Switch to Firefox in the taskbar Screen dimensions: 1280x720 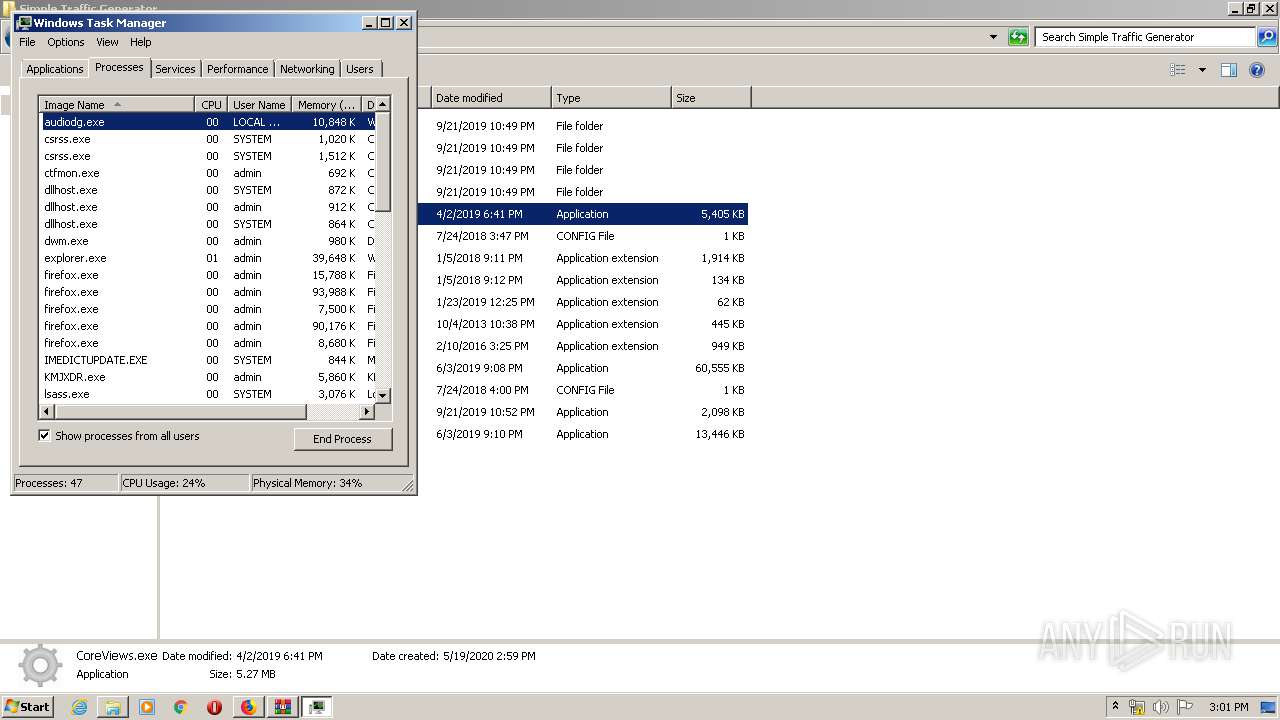(x=248, y=707)
